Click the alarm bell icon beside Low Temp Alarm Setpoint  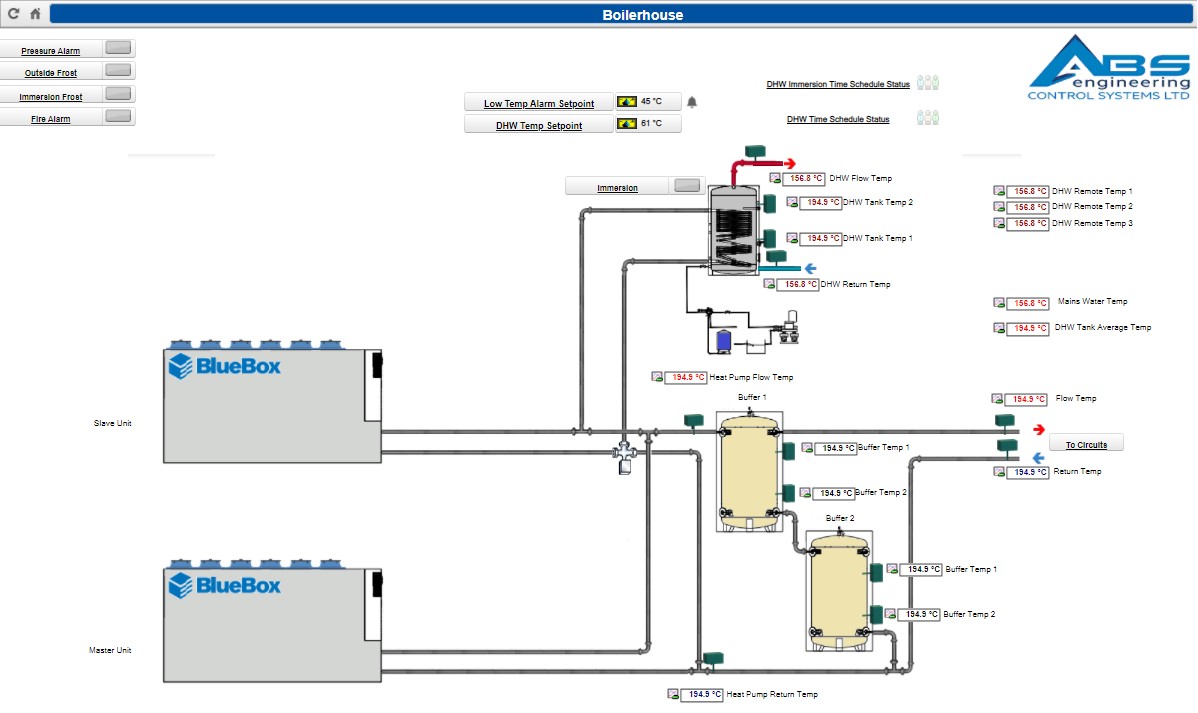coord(690,101)
